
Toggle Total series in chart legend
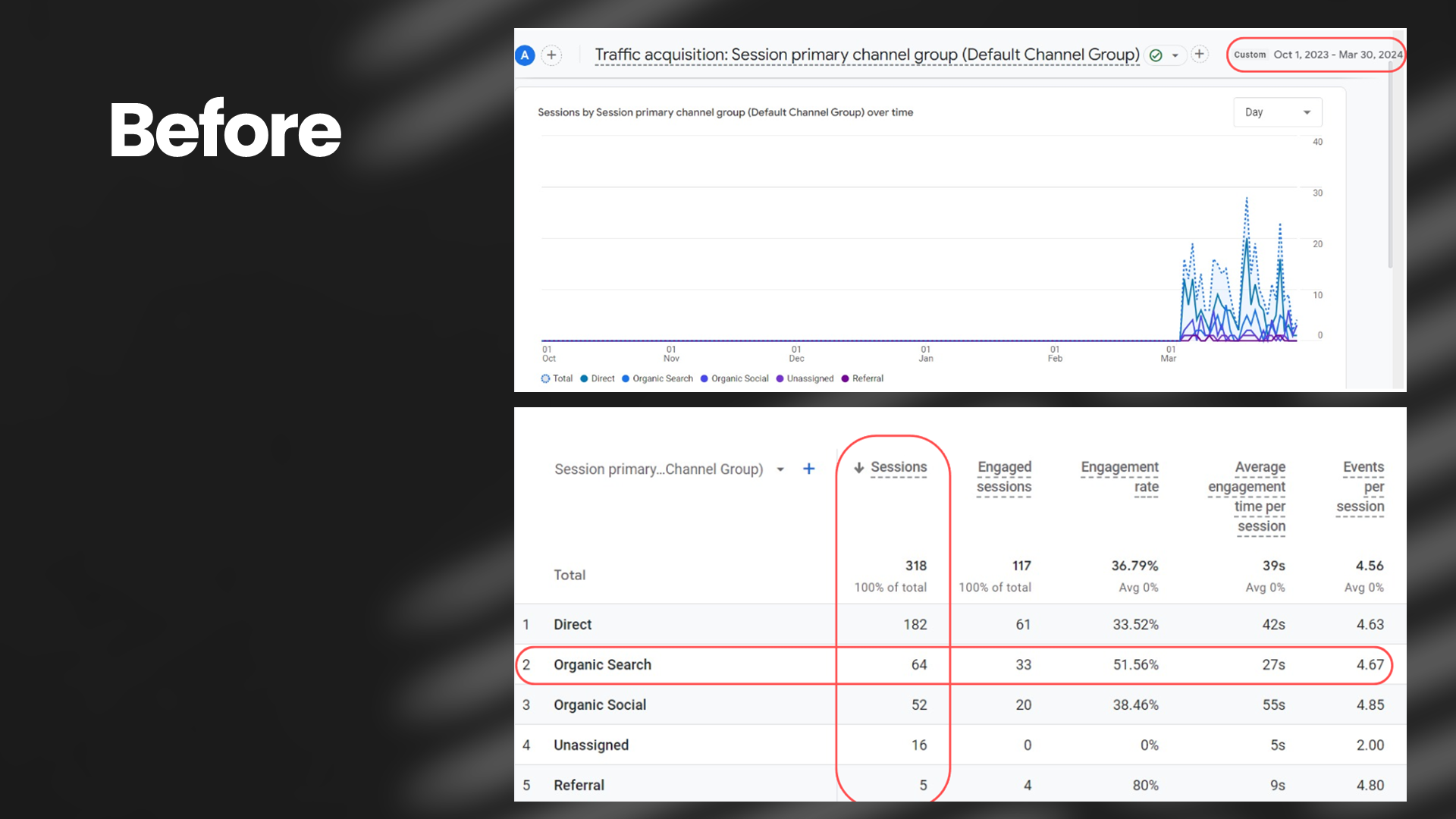pos(557,378)
